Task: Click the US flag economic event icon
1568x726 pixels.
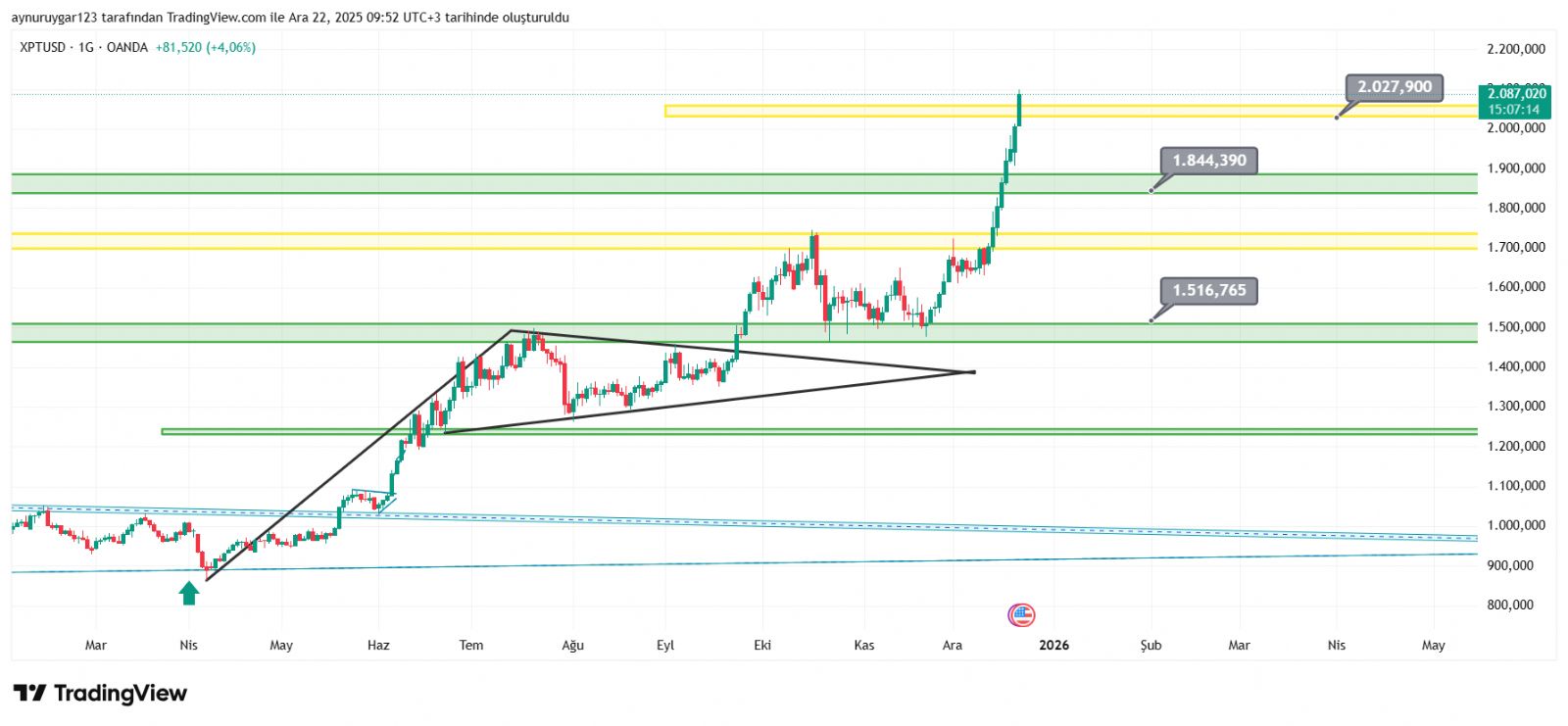Action: click(x=1021, y=615)
